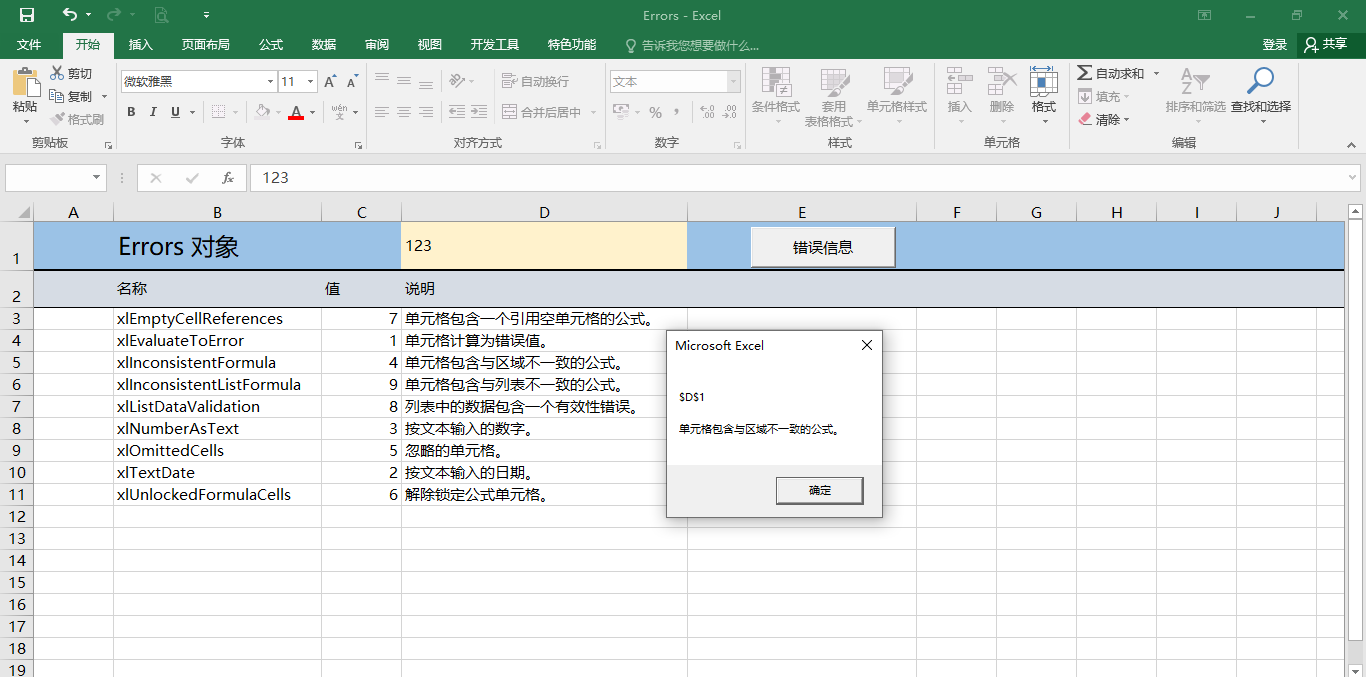Click the tell me search box
This screenshot has width=1366, height=677.
click(x=692, y=45)
